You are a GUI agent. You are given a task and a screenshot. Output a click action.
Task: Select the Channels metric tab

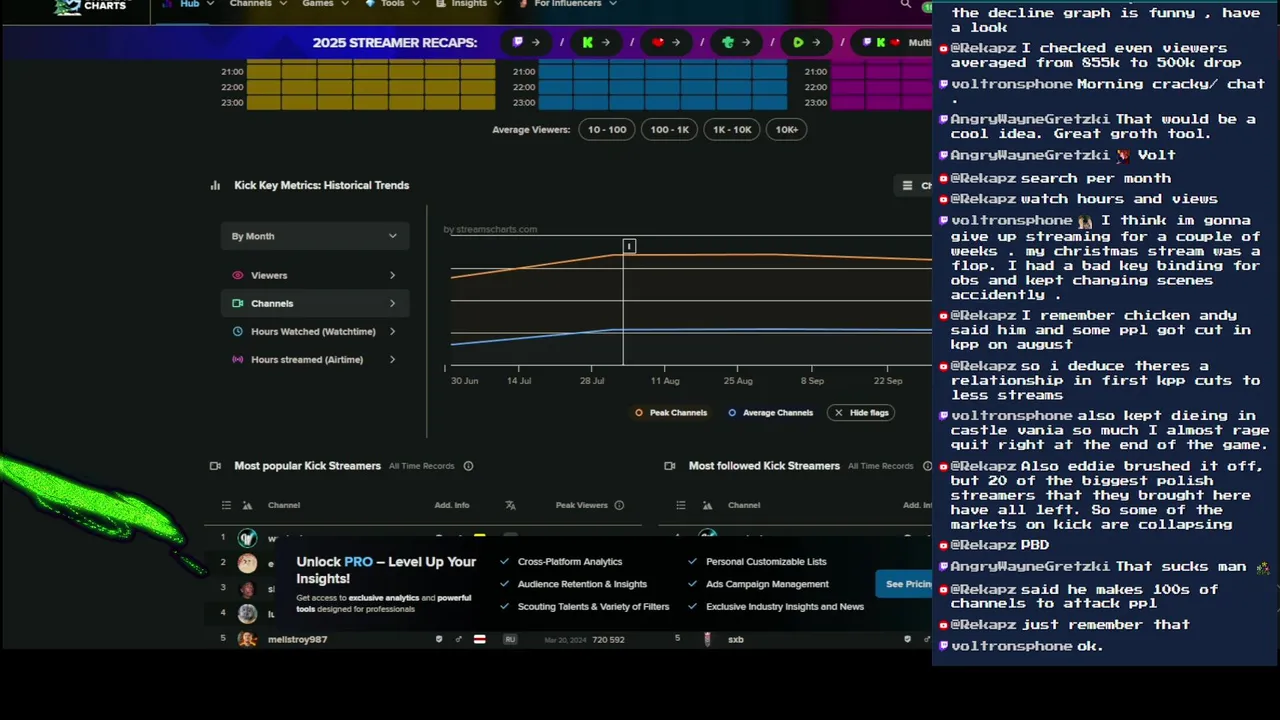[x=314, y=303]
